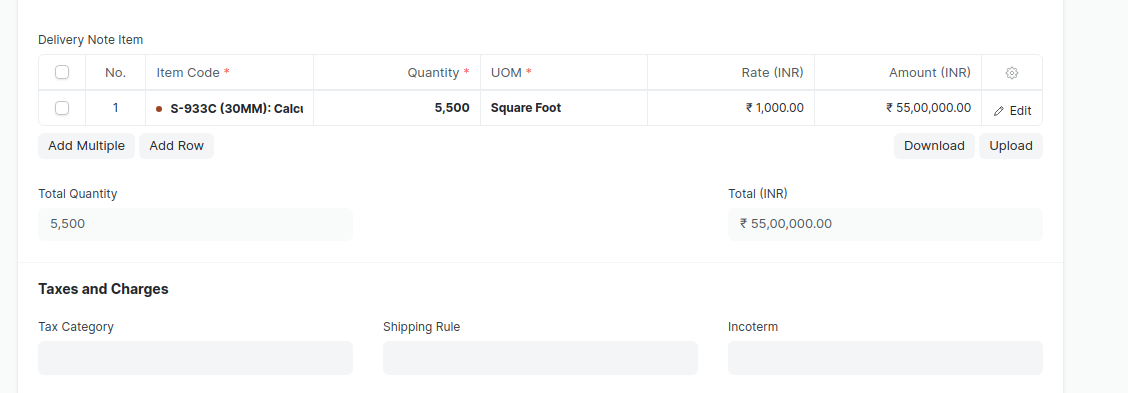Click the Quantity cell showing 5,500
The width and height of the screenshot is (1128, 393).
click(397, 108)
